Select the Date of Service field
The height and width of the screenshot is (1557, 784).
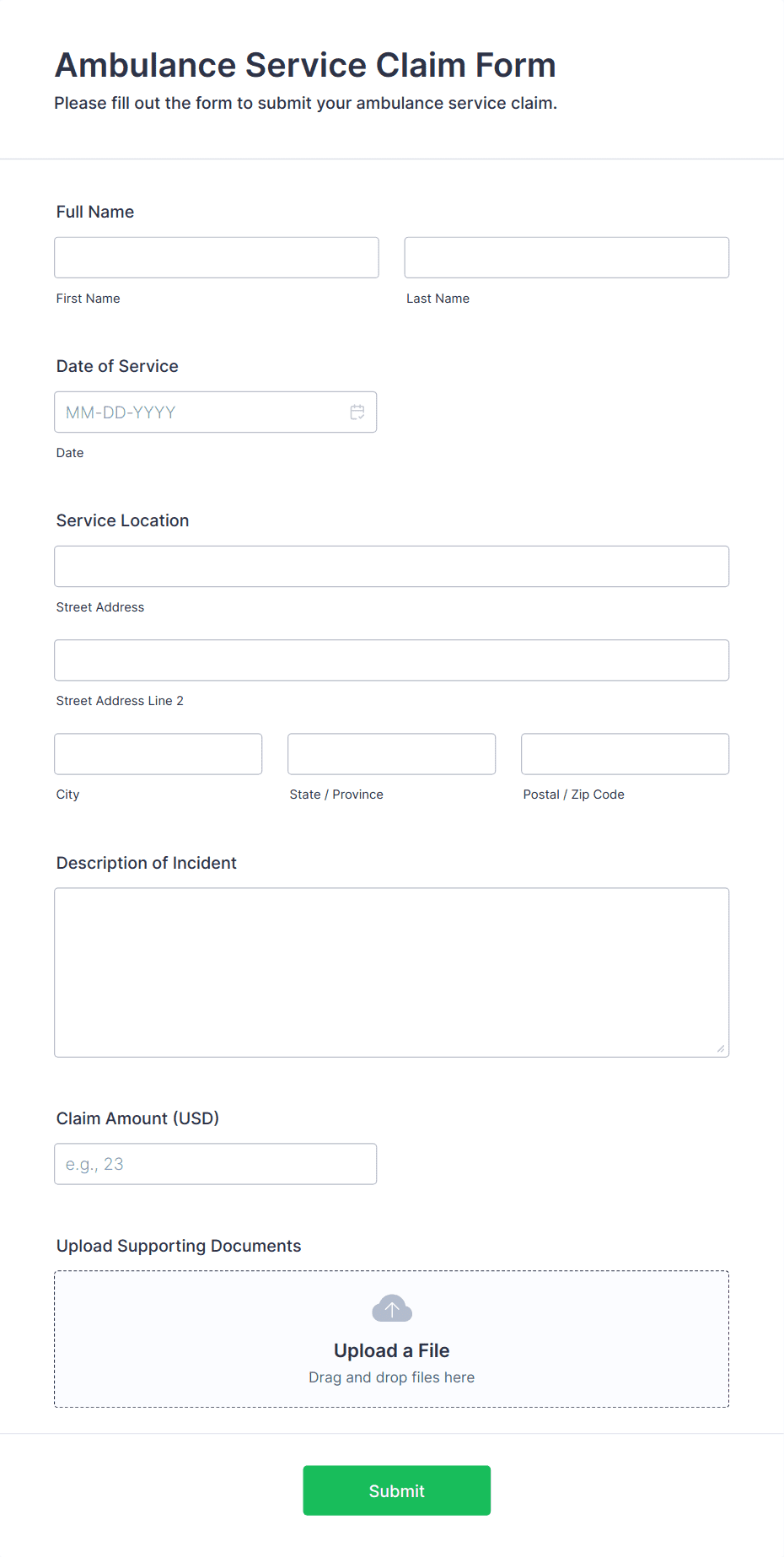pyautogui.click(x=216, y=412)
